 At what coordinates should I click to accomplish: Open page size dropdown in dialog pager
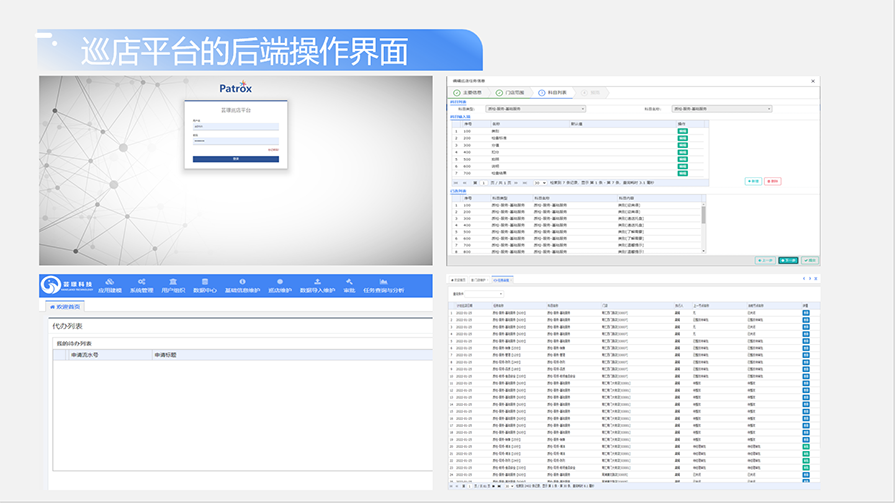(x=540, y=183)
